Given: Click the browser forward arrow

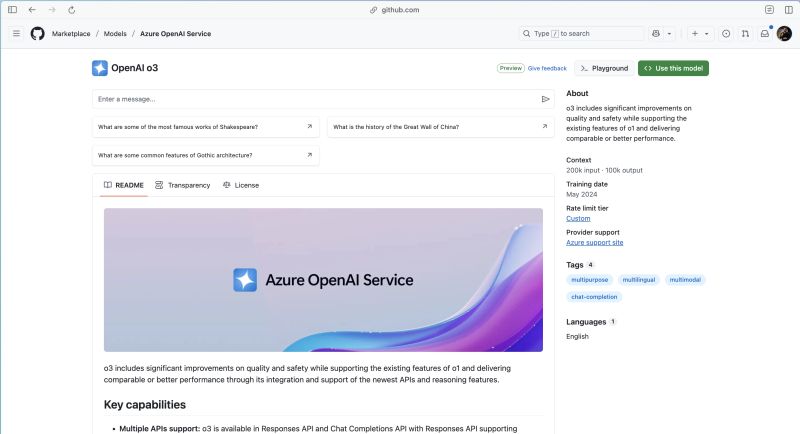Looking at the screenshot, I should pyautogui.click(x=52, y=10).
